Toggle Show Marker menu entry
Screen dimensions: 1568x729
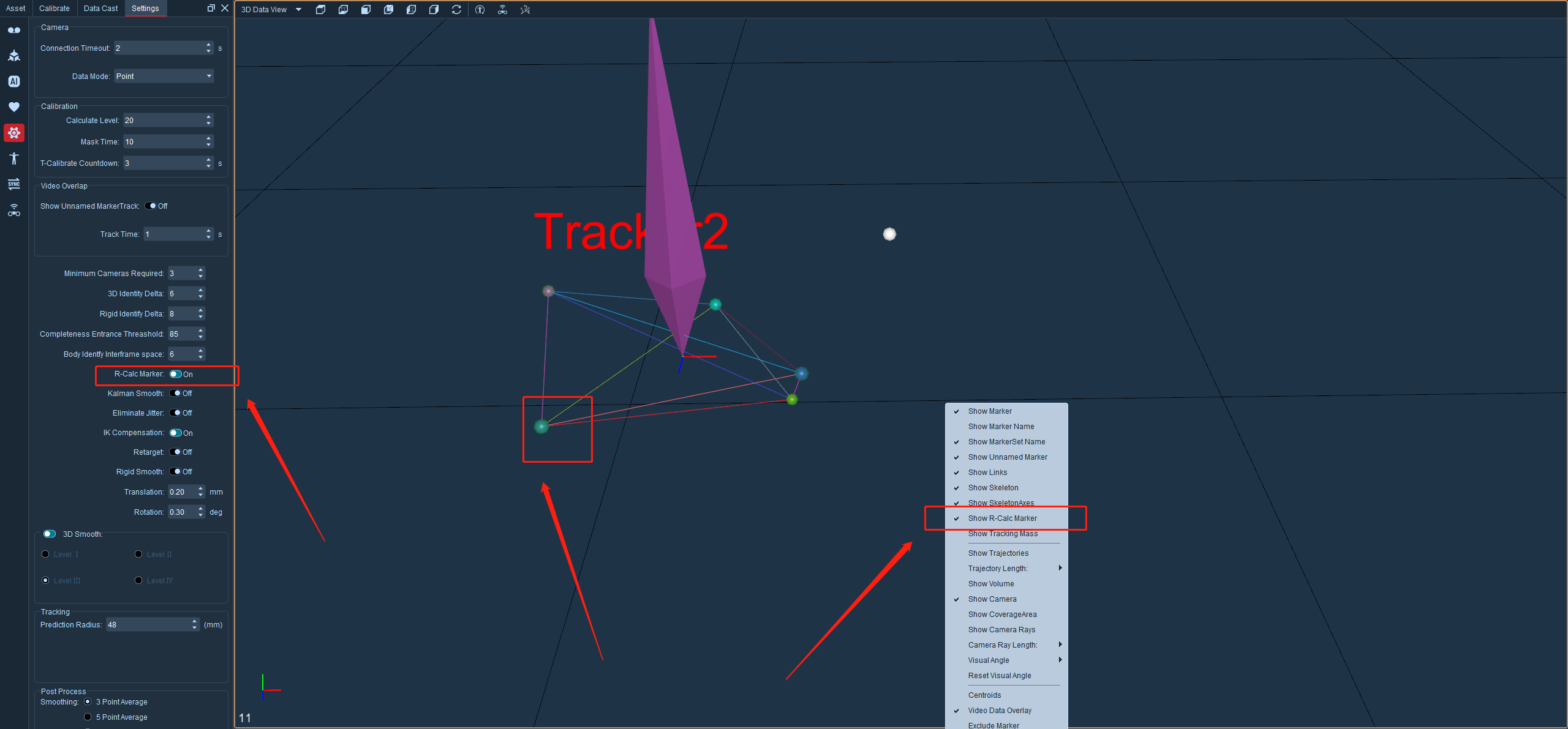[1006, 411]
